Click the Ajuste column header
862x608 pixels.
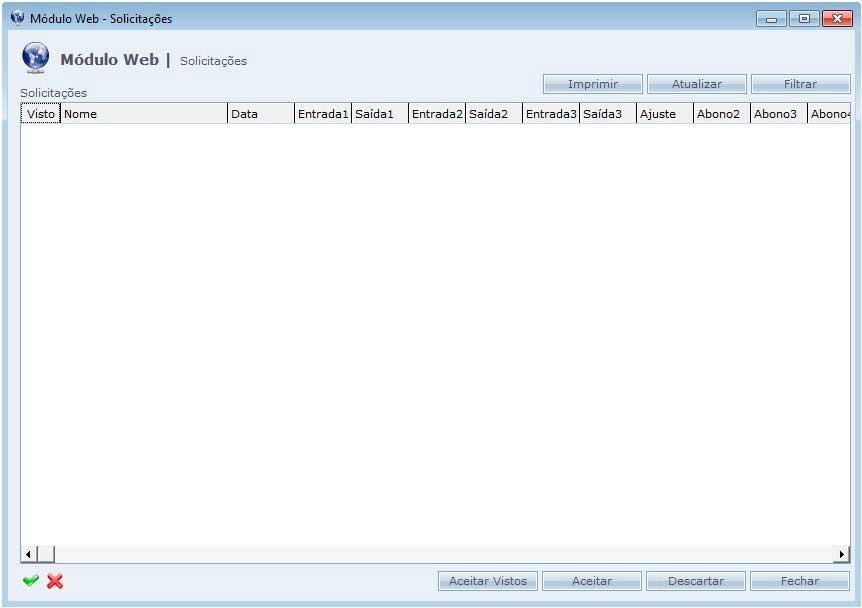point(664,114)
